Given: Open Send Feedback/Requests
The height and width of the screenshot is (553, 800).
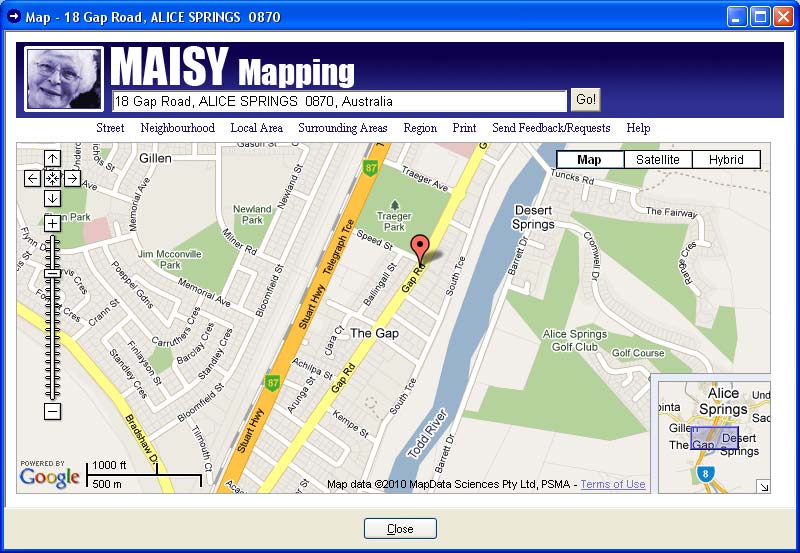Looking at the screenshot, I should coord(551,128).
